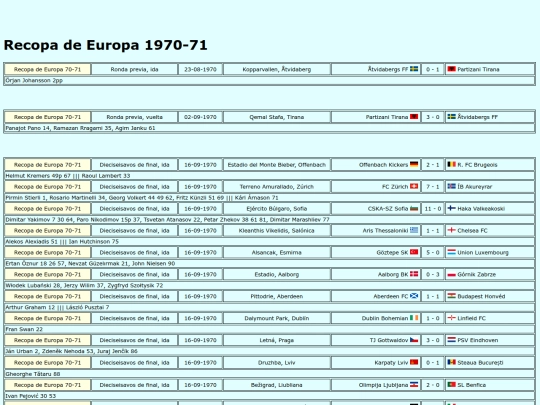This screenshot has width=540, height=405.
Task: Click the '7 - 1' score of FC Zürich
Action: click(x=433, y=186)
